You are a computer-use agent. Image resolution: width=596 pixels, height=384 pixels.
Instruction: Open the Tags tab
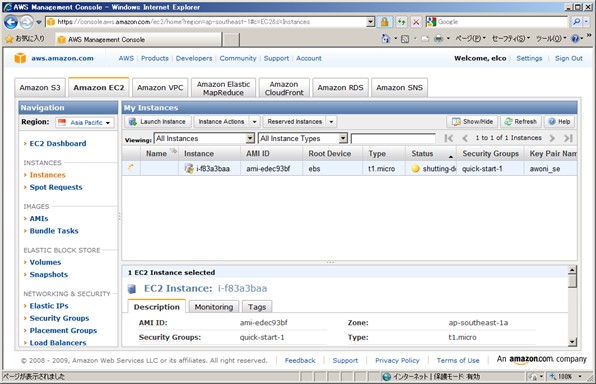257,307
